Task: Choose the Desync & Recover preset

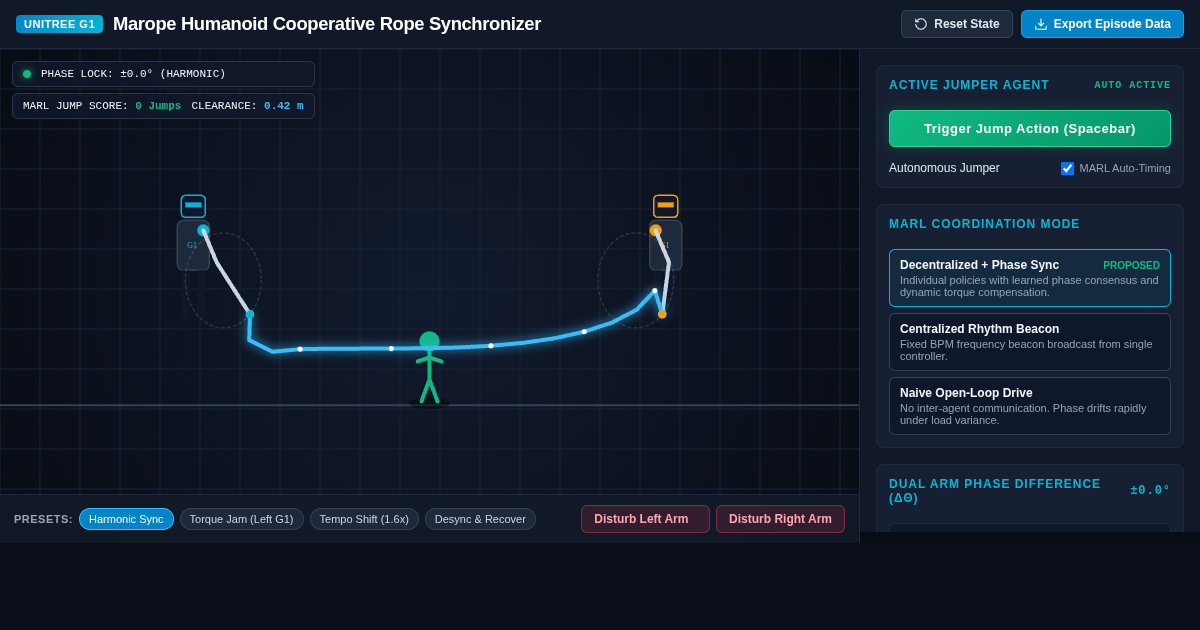Action: tap(480, 519)
